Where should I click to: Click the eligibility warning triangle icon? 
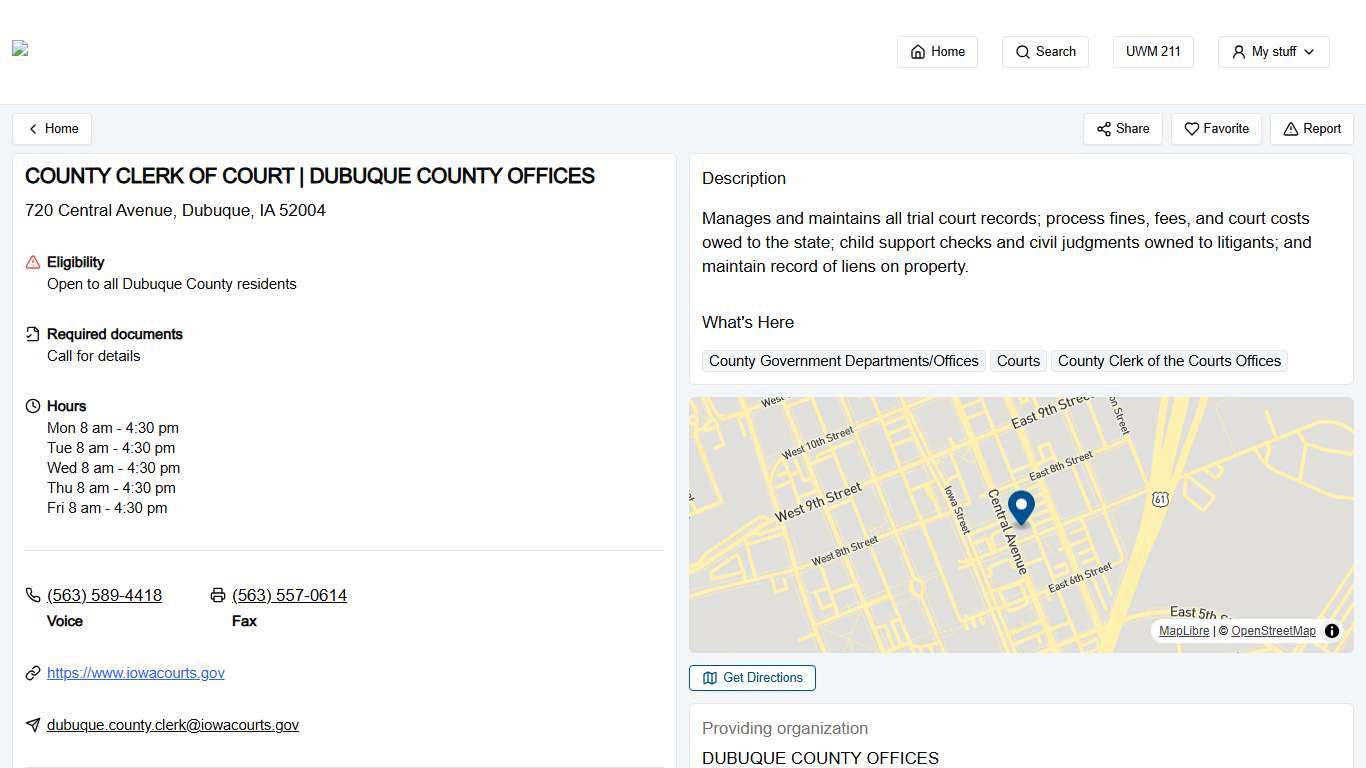pyautogui.click(x=32, y=262)
